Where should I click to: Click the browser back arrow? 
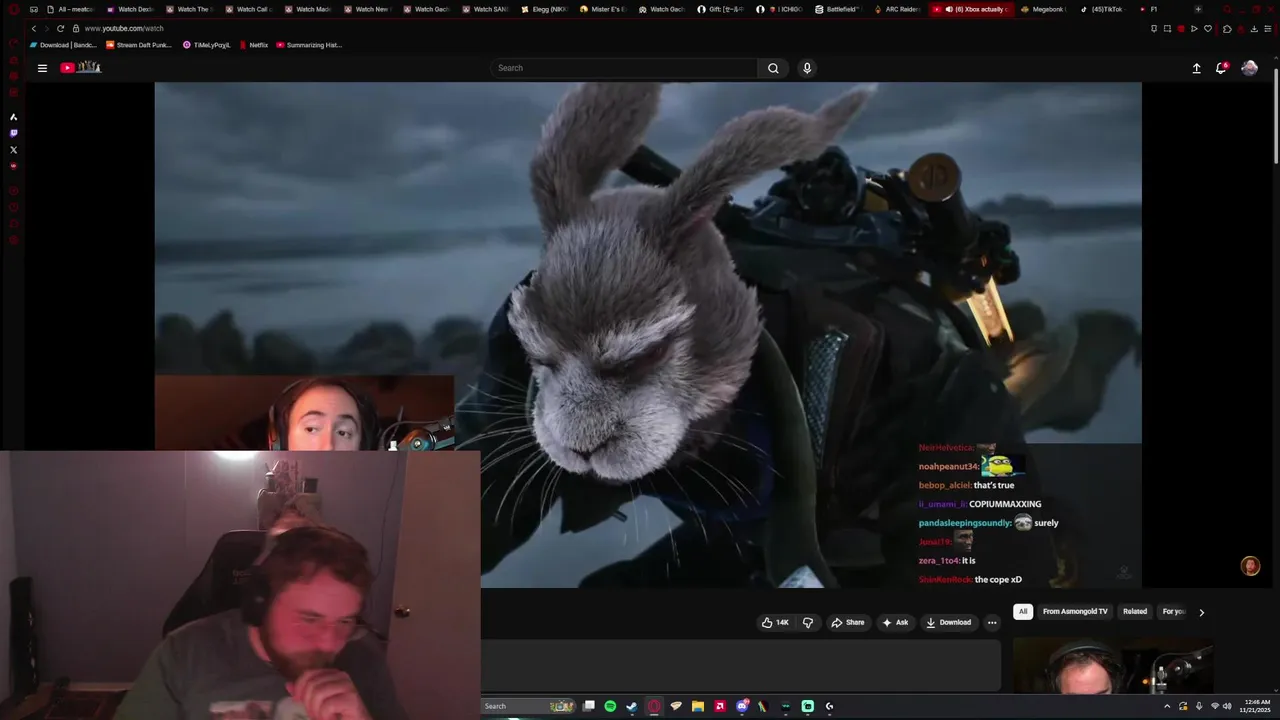[x=33, y=28]
